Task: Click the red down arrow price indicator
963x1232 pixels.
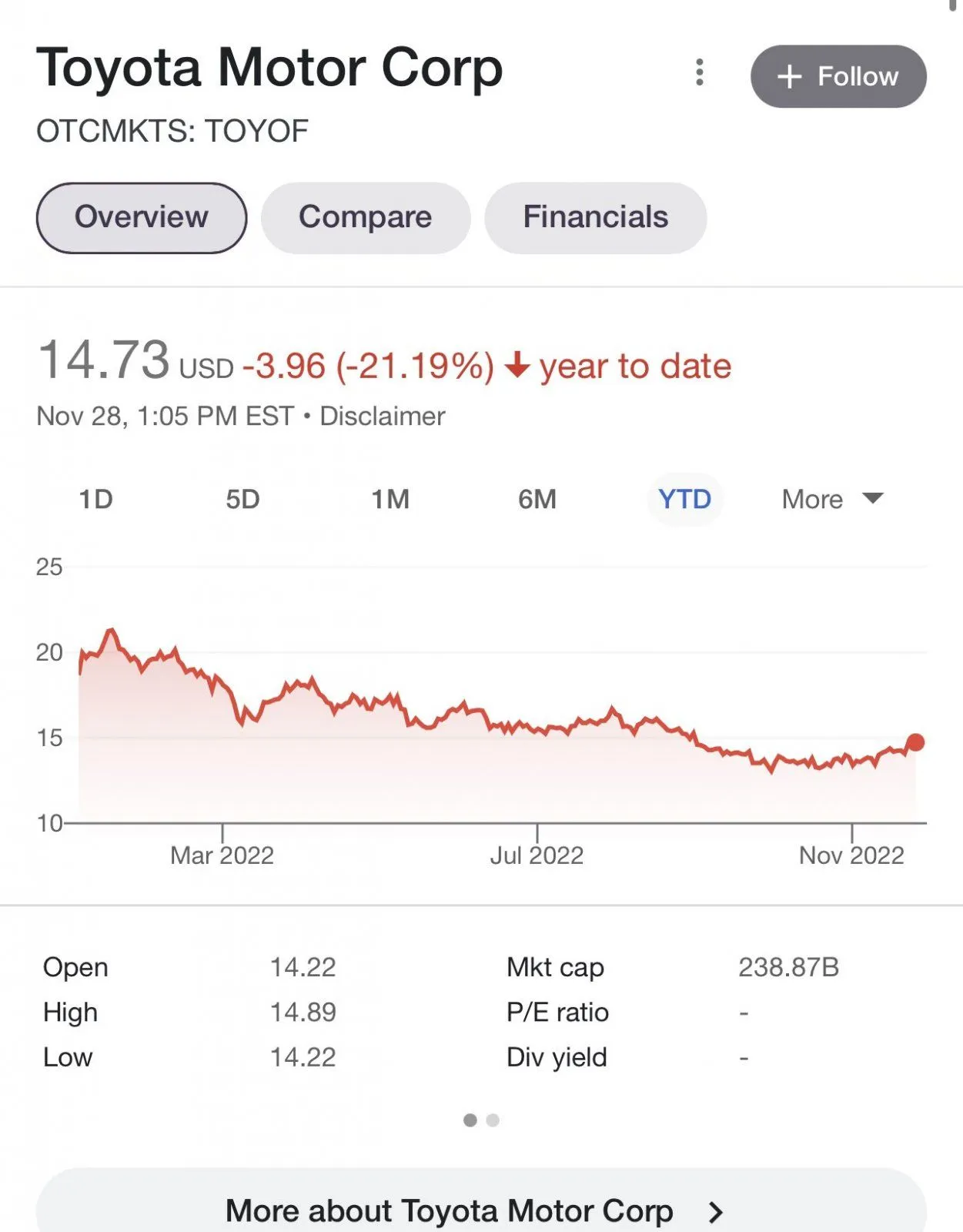Action: click(x=517, y=365)
